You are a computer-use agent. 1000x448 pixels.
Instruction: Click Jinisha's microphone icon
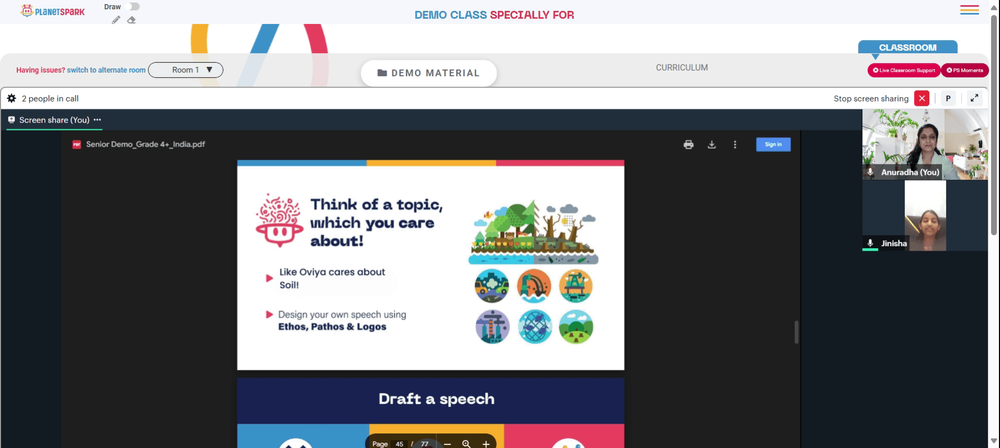(x=870, y=243)
